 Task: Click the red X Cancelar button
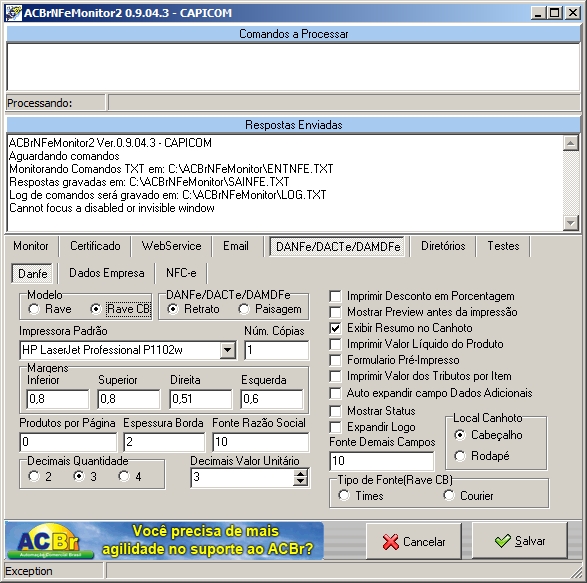click(x=414, y=541)
